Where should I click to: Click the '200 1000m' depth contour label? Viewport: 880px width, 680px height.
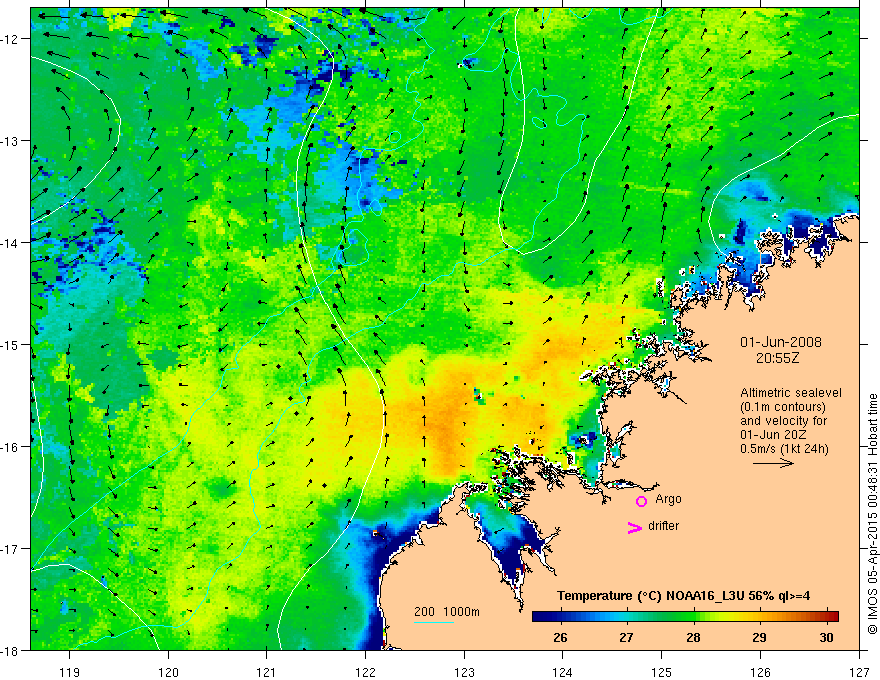[447, 612]
